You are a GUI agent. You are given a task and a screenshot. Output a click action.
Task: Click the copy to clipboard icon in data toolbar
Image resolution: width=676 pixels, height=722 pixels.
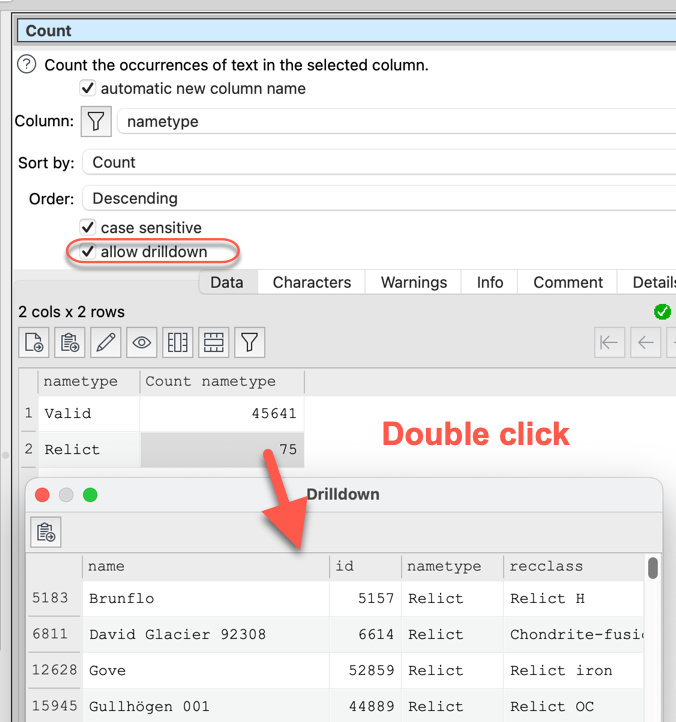[x=70, y=343]
